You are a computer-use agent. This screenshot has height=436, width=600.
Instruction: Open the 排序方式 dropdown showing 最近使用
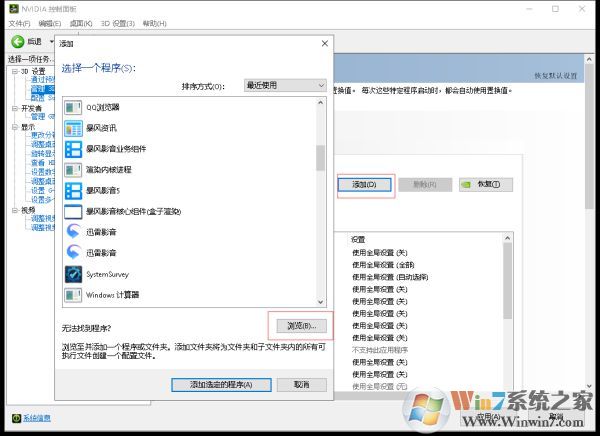click(285, 85)
